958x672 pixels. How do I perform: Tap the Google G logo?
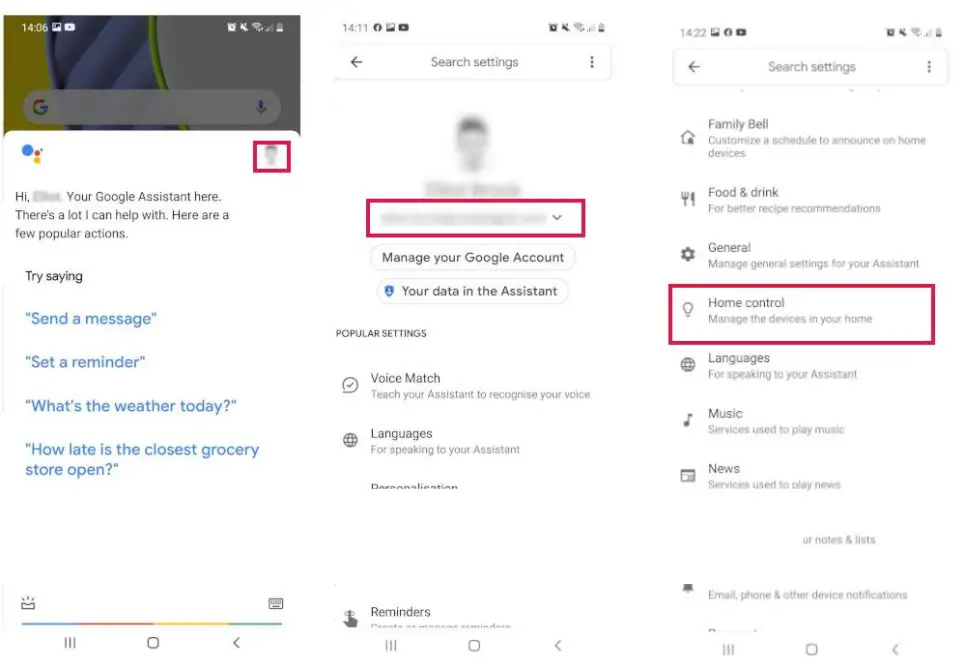click(40, 107)
